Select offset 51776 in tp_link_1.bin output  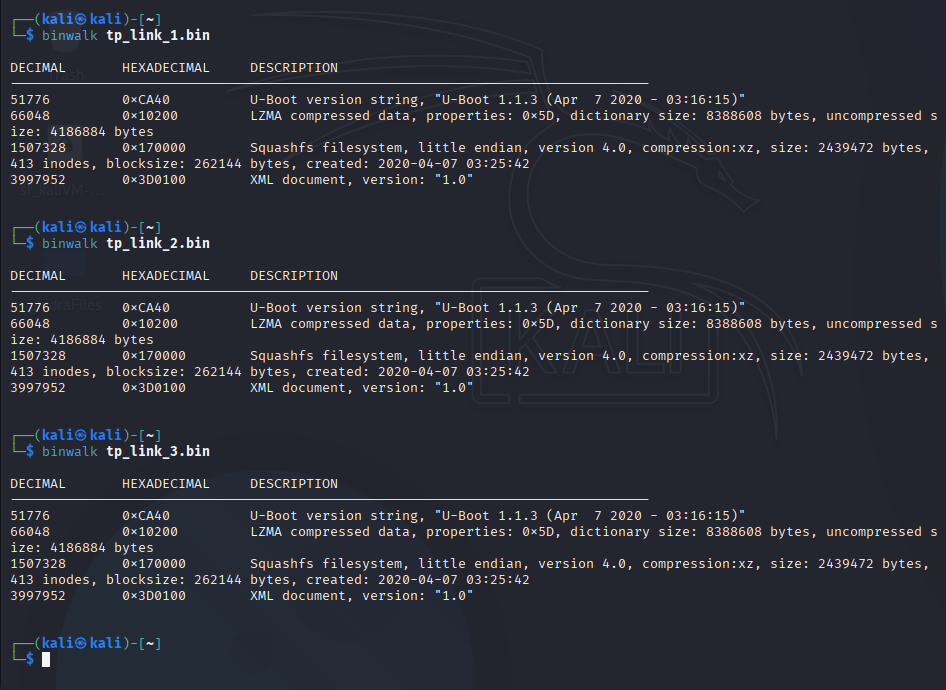(x=30, y=100)
